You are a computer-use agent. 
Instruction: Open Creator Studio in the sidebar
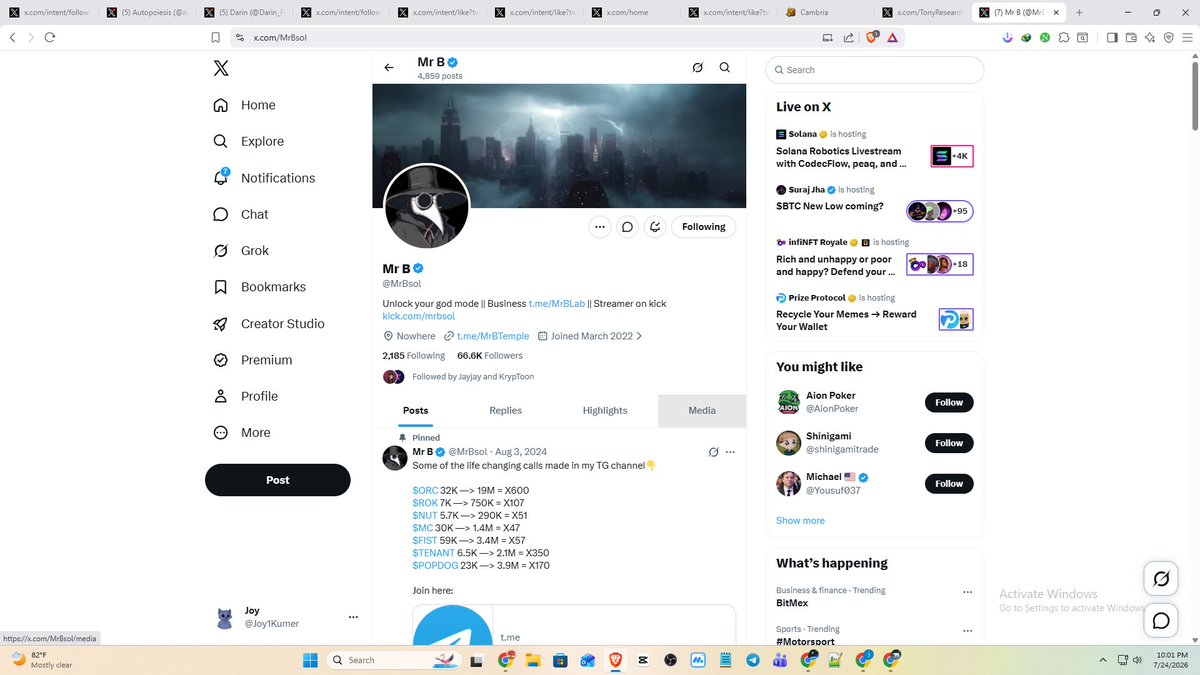(x=269, y=324)
